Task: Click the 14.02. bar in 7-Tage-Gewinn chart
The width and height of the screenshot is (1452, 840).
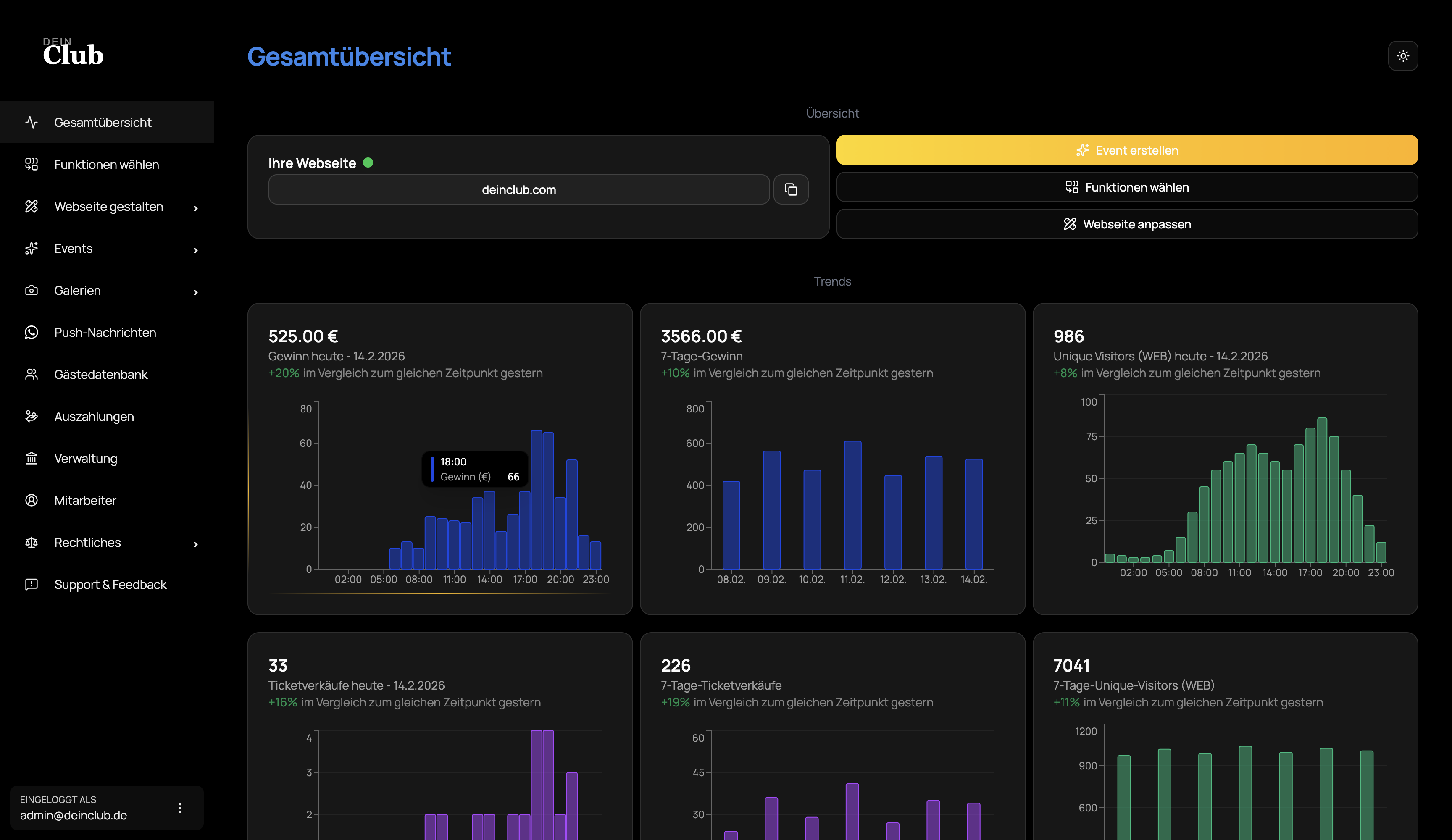Action: coord(974,514)
